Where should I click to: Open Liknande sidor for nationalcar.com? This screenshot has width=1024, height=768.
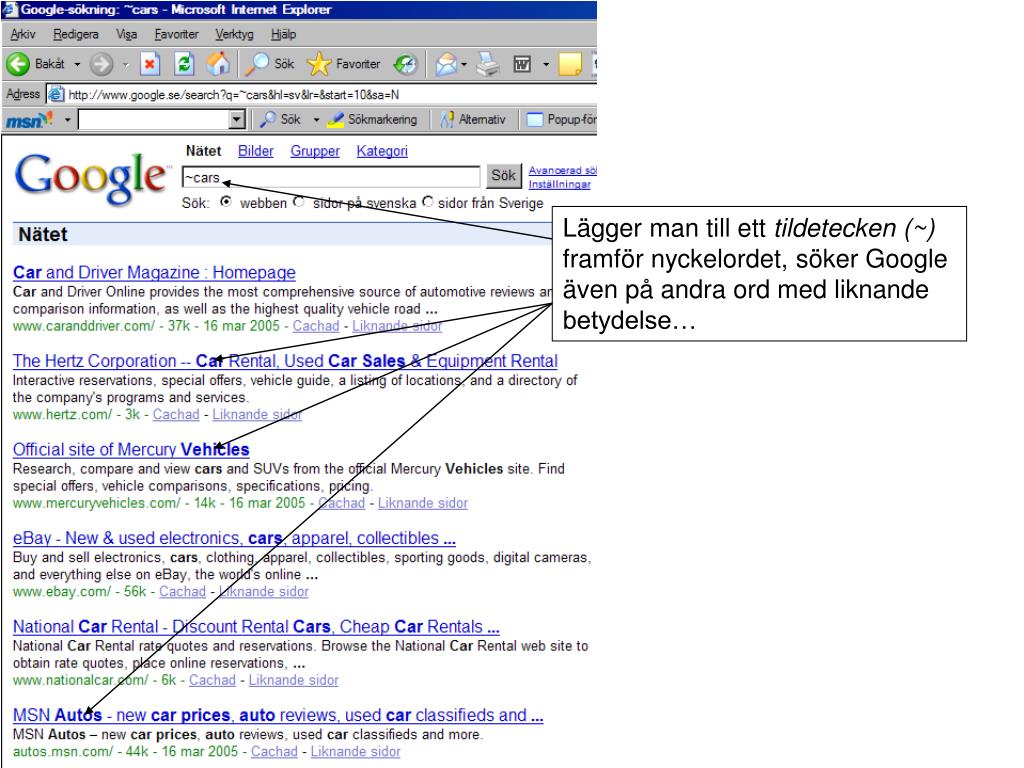pos(294,680)
